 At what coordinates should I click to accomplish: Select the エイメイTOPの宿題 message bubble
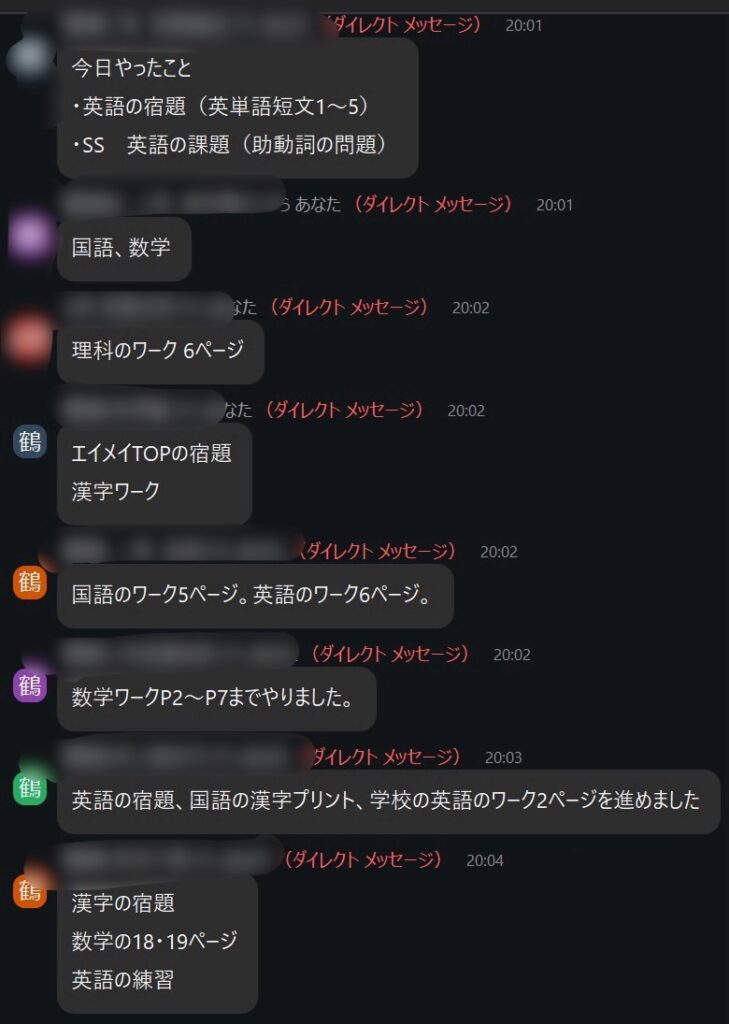[x=155, y=473]
